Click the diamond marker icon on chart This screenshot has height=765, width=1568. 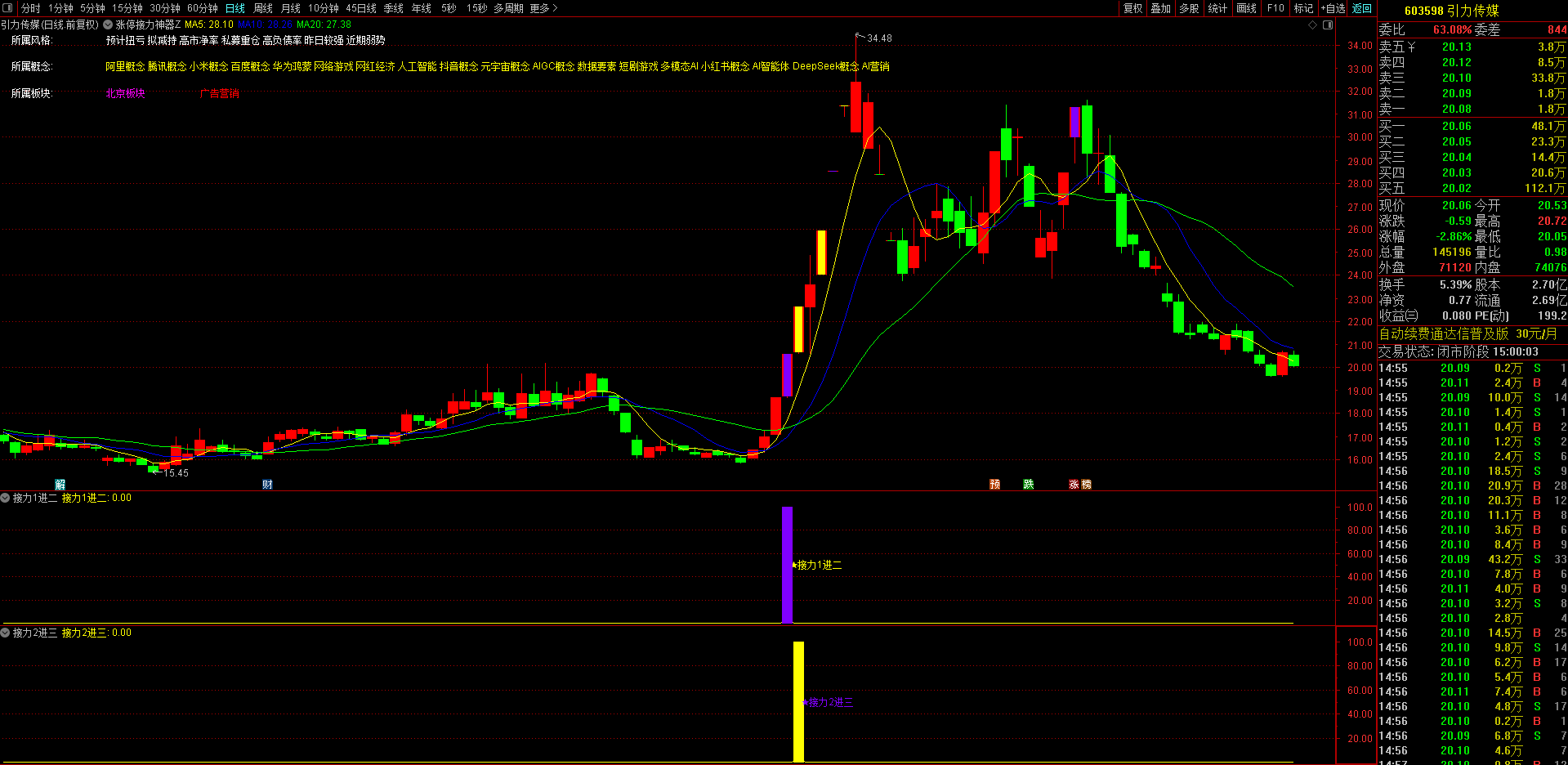tap(1313, 25)
